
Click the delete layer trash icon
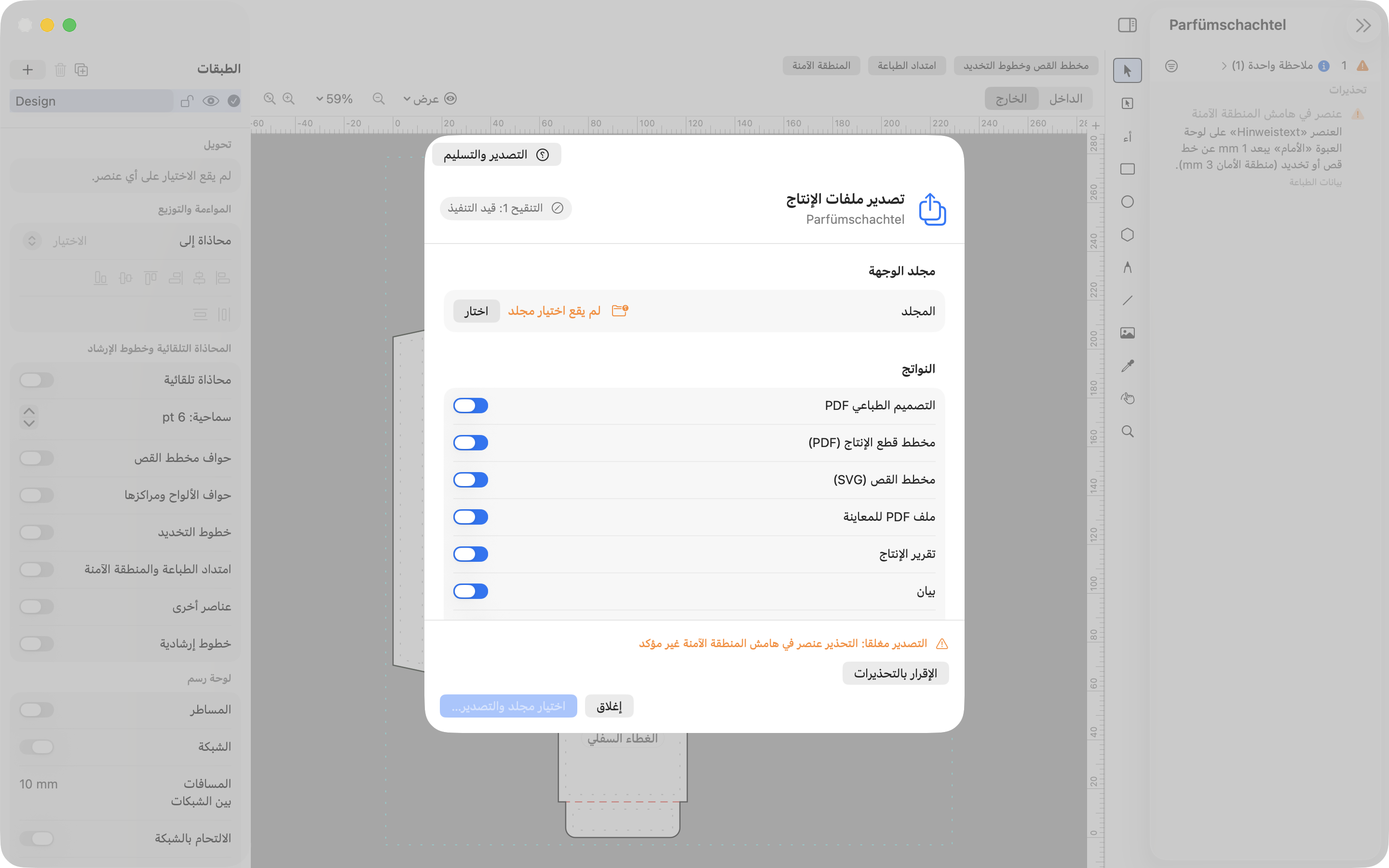60,69
